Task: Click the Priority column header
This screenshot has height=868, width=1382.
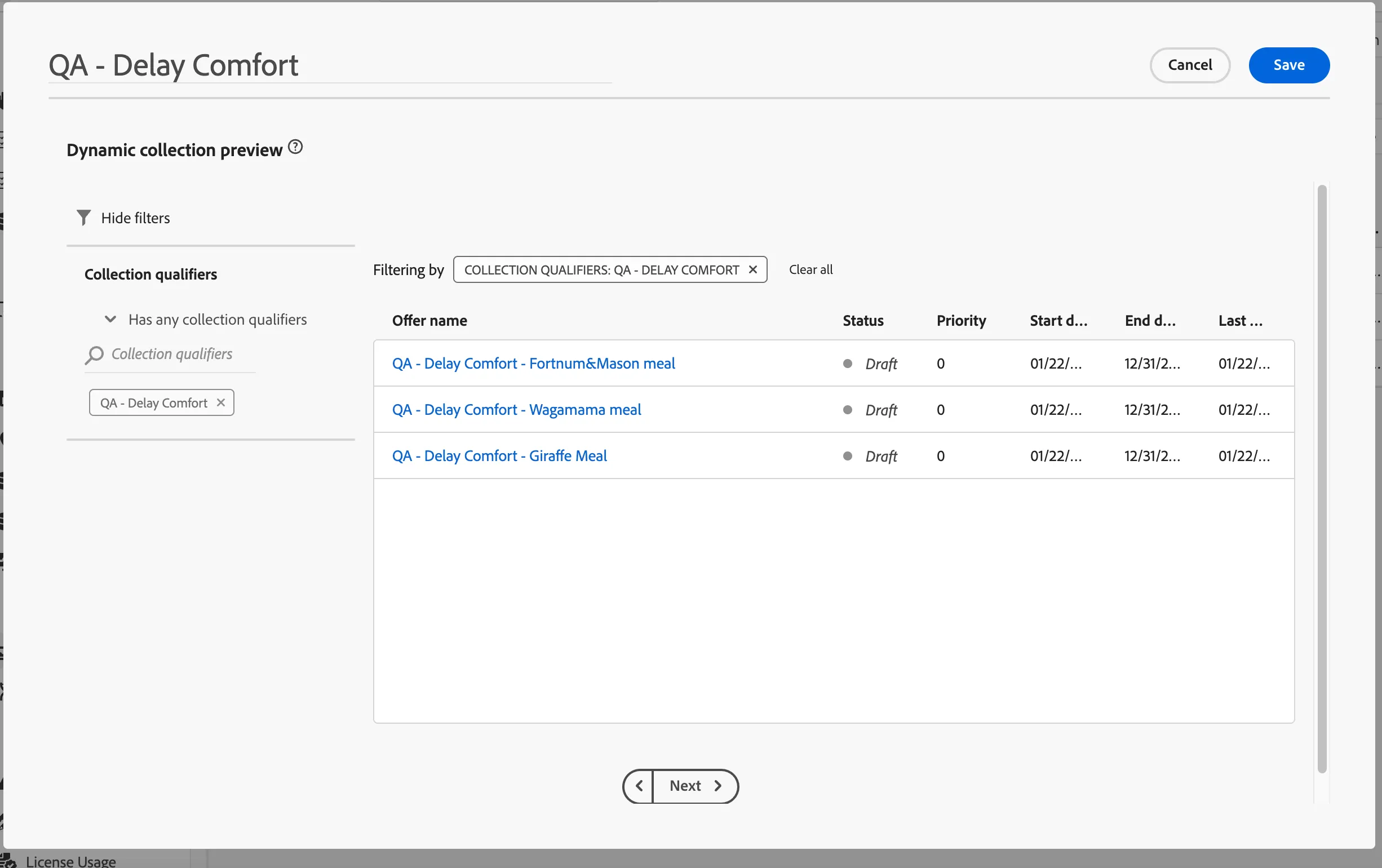Action: (962, 320)
